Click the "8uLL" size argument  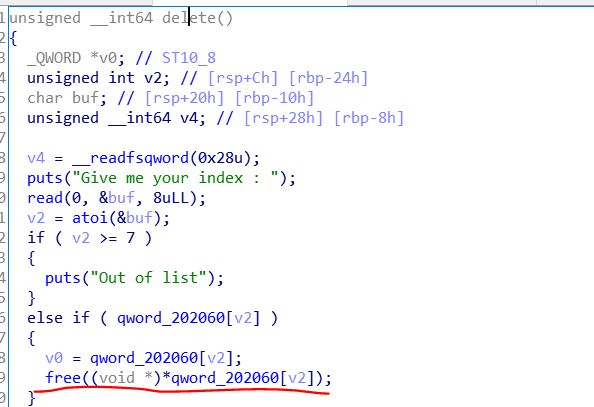(170, 198)
